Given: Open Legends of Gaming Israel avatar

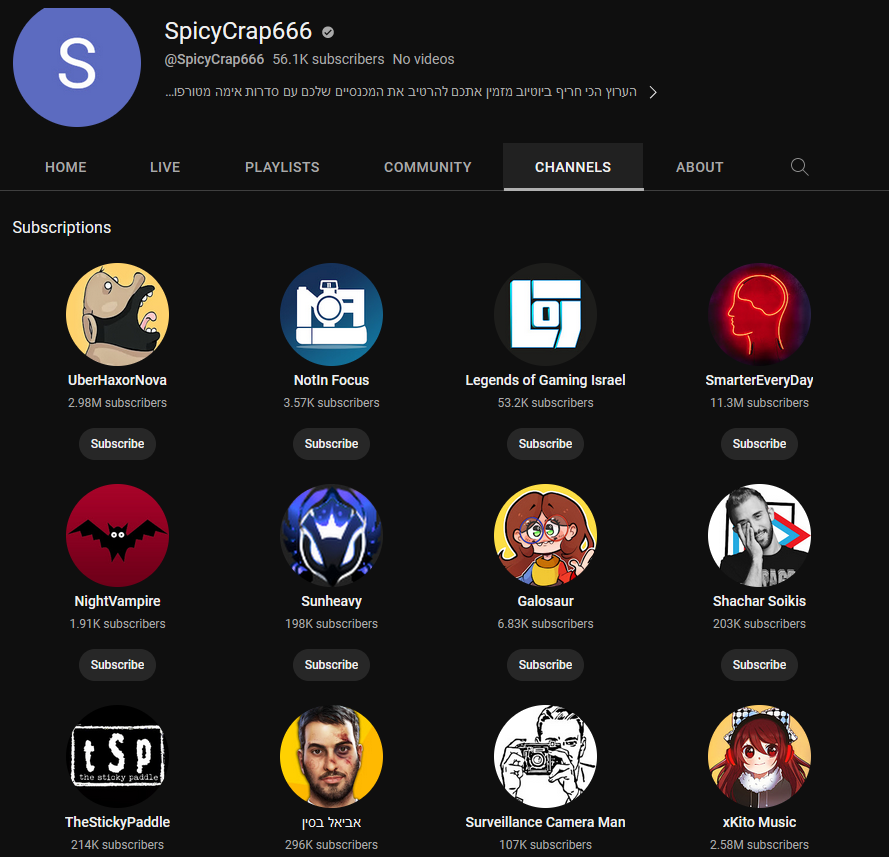Looking at the screenshot, I should 545,314.
